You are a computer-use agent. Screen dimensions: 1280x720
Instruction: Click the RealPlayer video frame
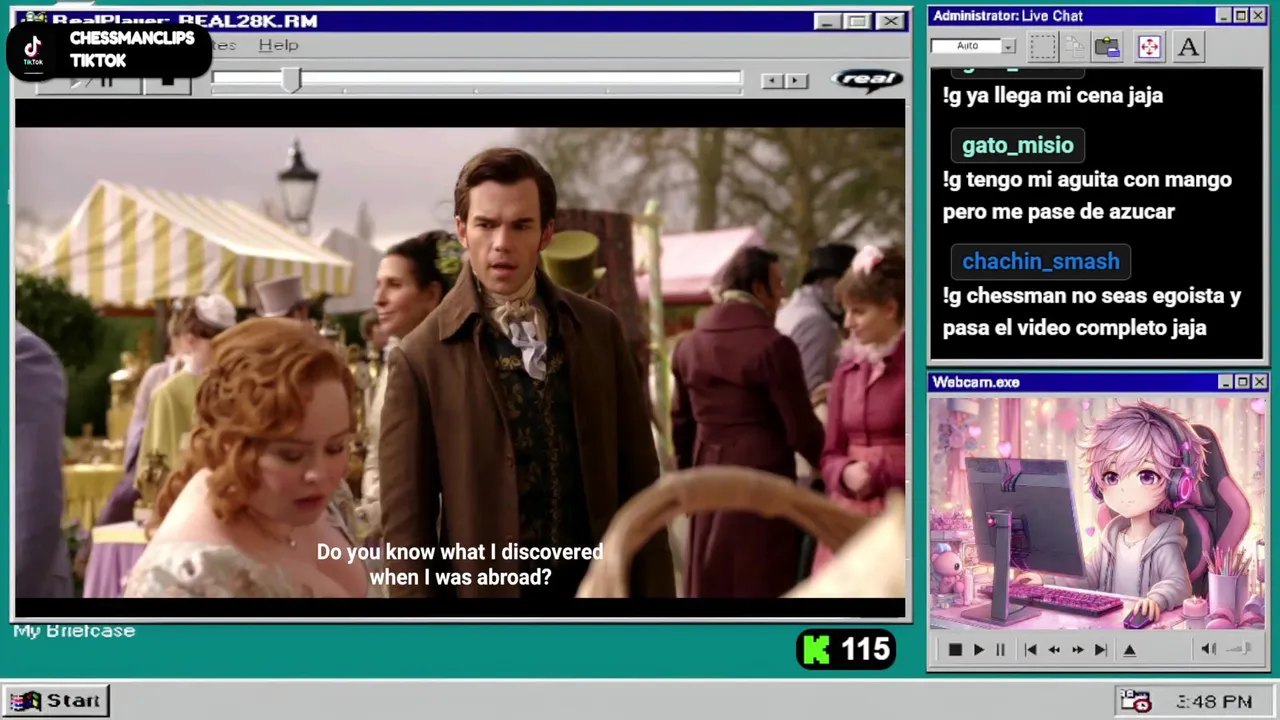tap(460, 361)
